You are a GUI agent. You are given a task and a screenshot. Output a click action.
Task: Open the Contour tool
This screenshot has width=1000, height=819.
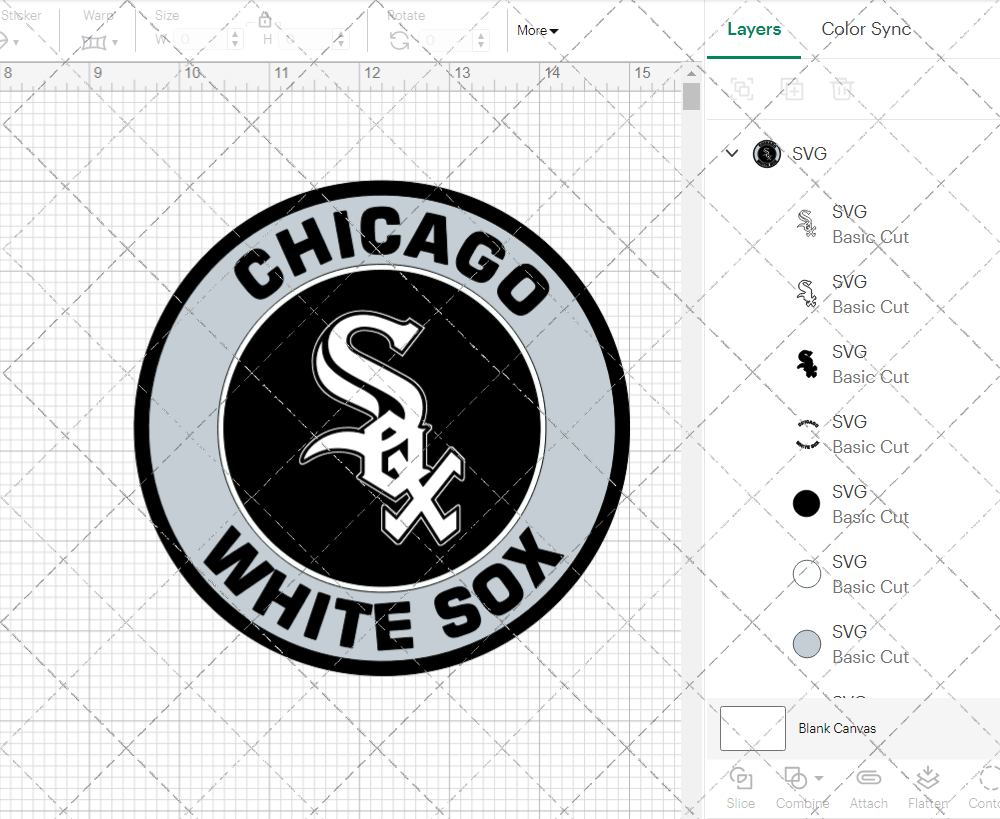pos(984,788)
